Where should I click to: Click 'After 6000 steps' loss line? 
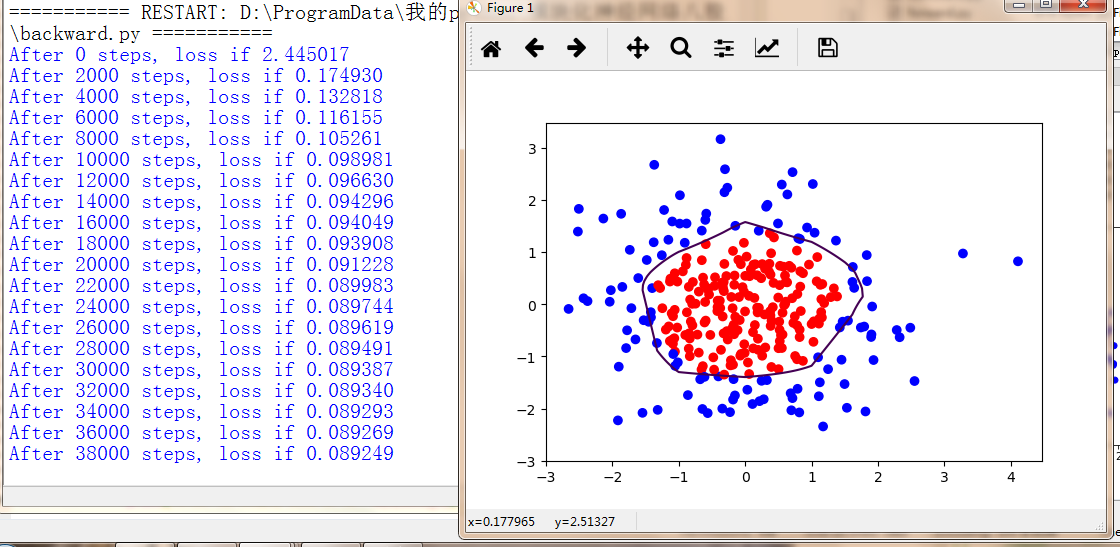196,118
